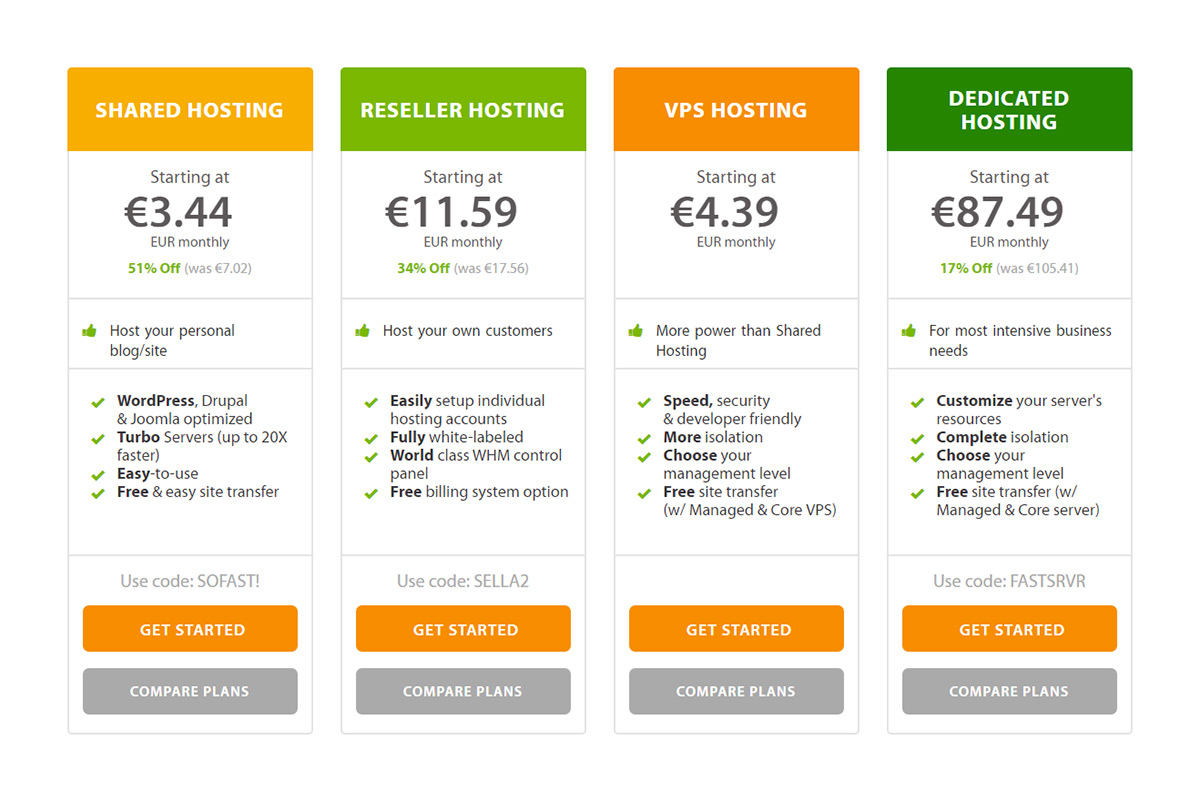Click thumbs-up icon for 'most intensive business needs'
1200x801 pixels.
[x=909, y=330]
